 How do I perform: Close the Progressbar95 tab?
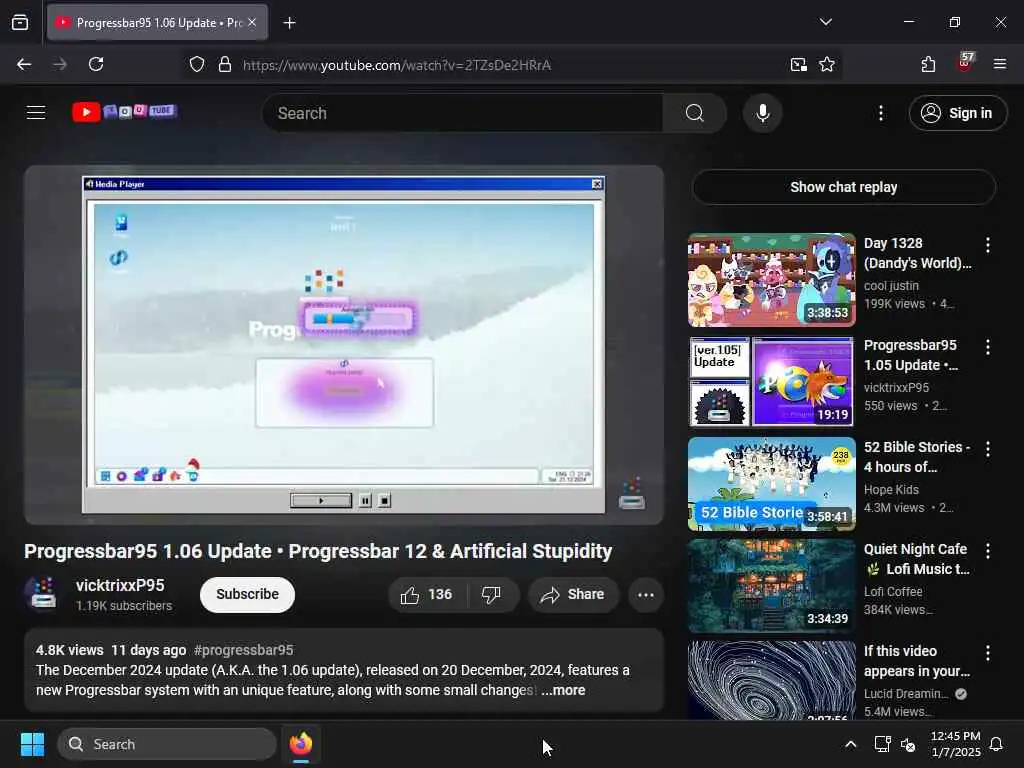tap(252, 22)
